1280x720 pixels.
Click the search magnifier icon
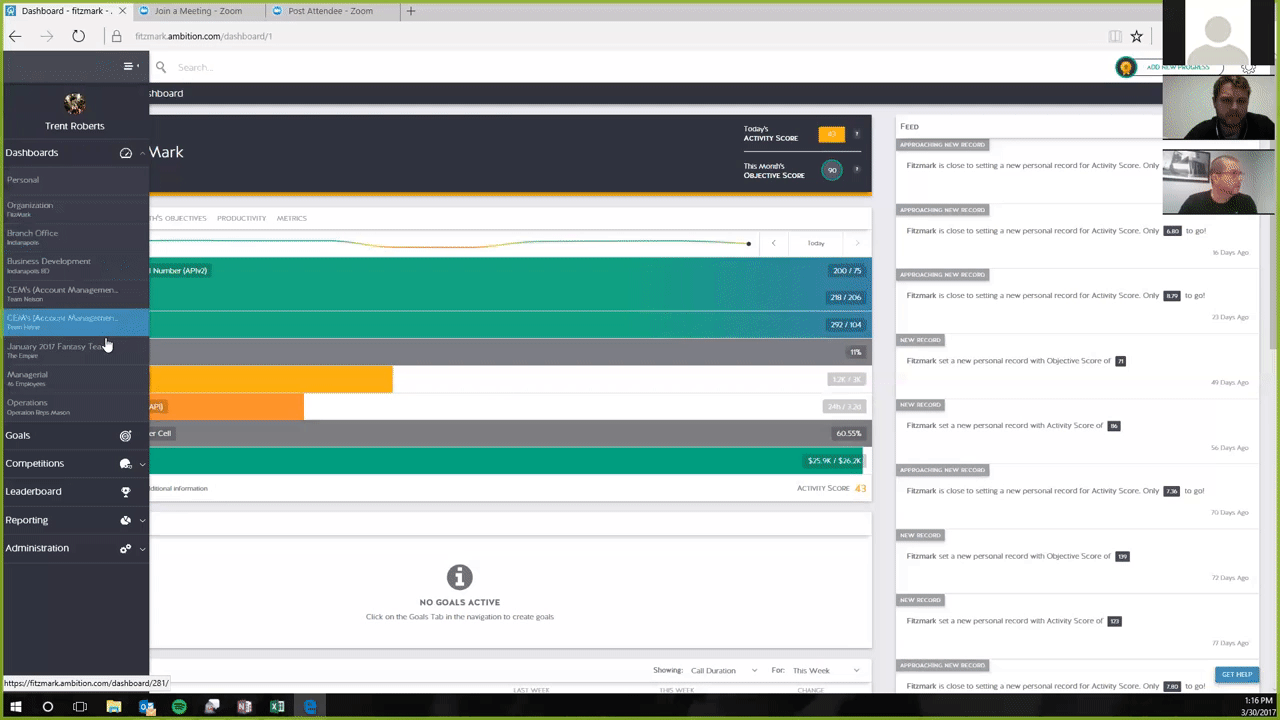161,67
